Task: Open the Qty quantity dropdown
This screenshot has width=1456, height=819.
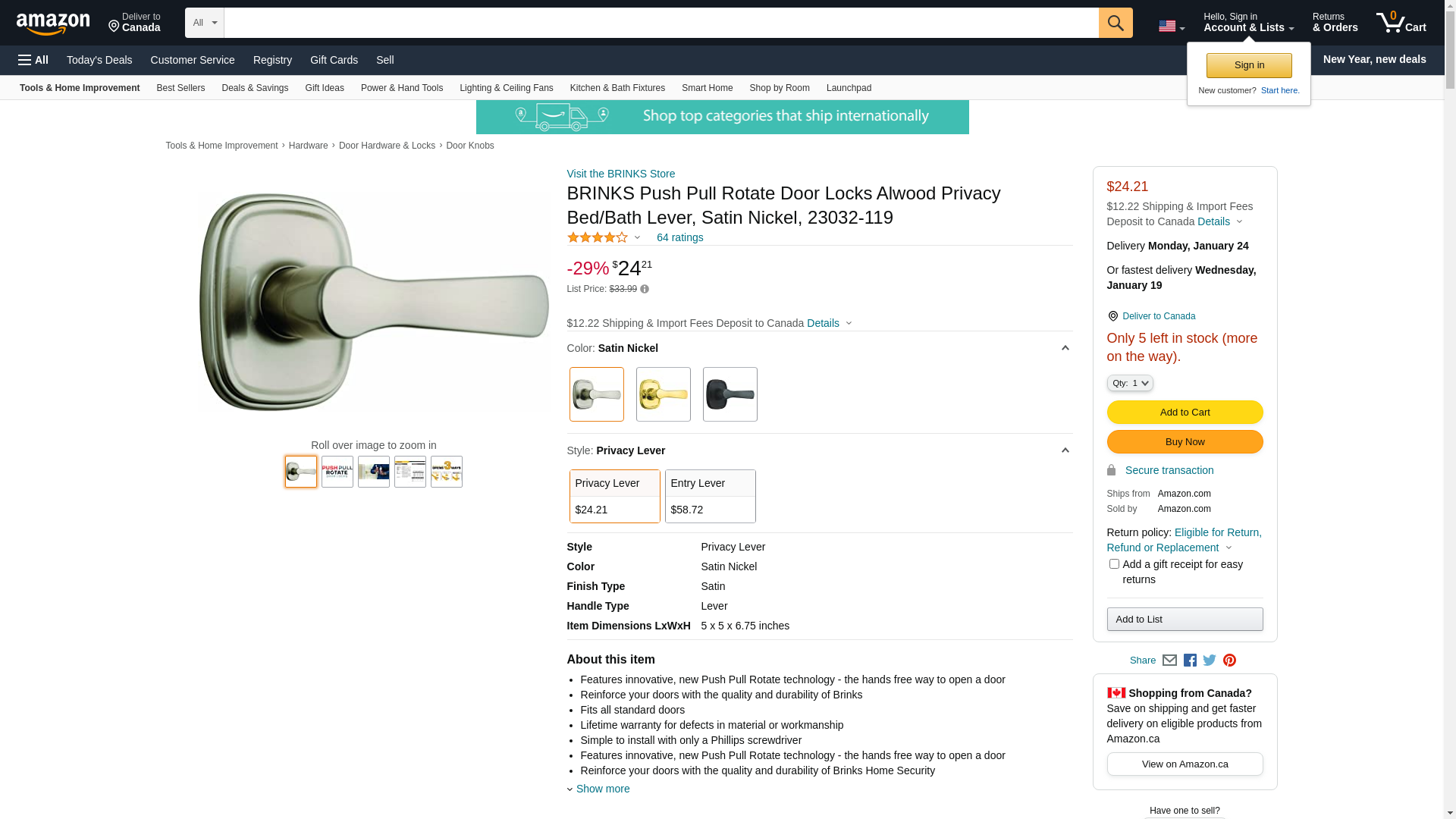Action: pos(1130,383)
